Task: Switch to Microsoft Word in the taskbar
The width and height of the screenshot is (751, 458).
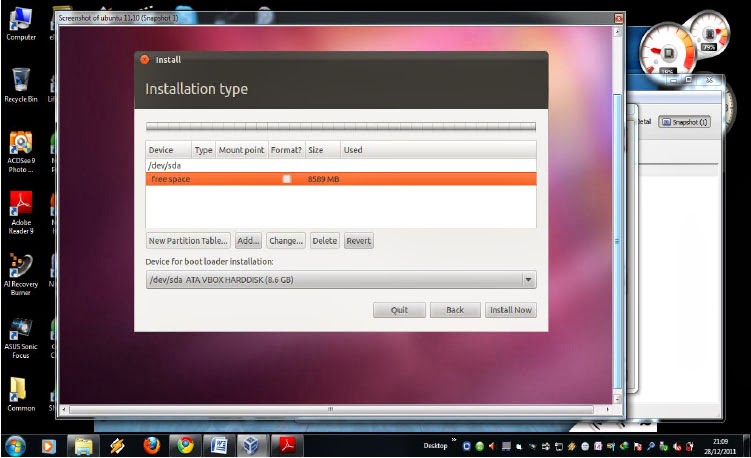Action: [x=219, y=446]
